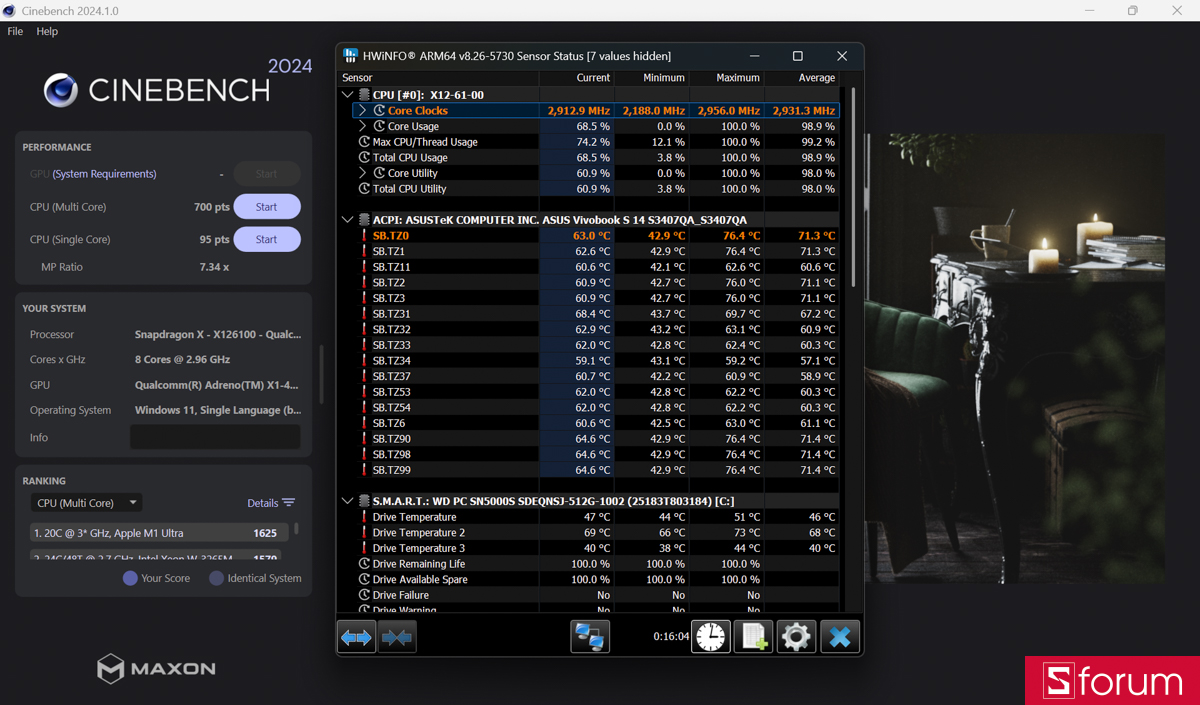Click the HWiNFO logo in the title bar
This screenshot has width=1200, height=705.
coord(350,56)
